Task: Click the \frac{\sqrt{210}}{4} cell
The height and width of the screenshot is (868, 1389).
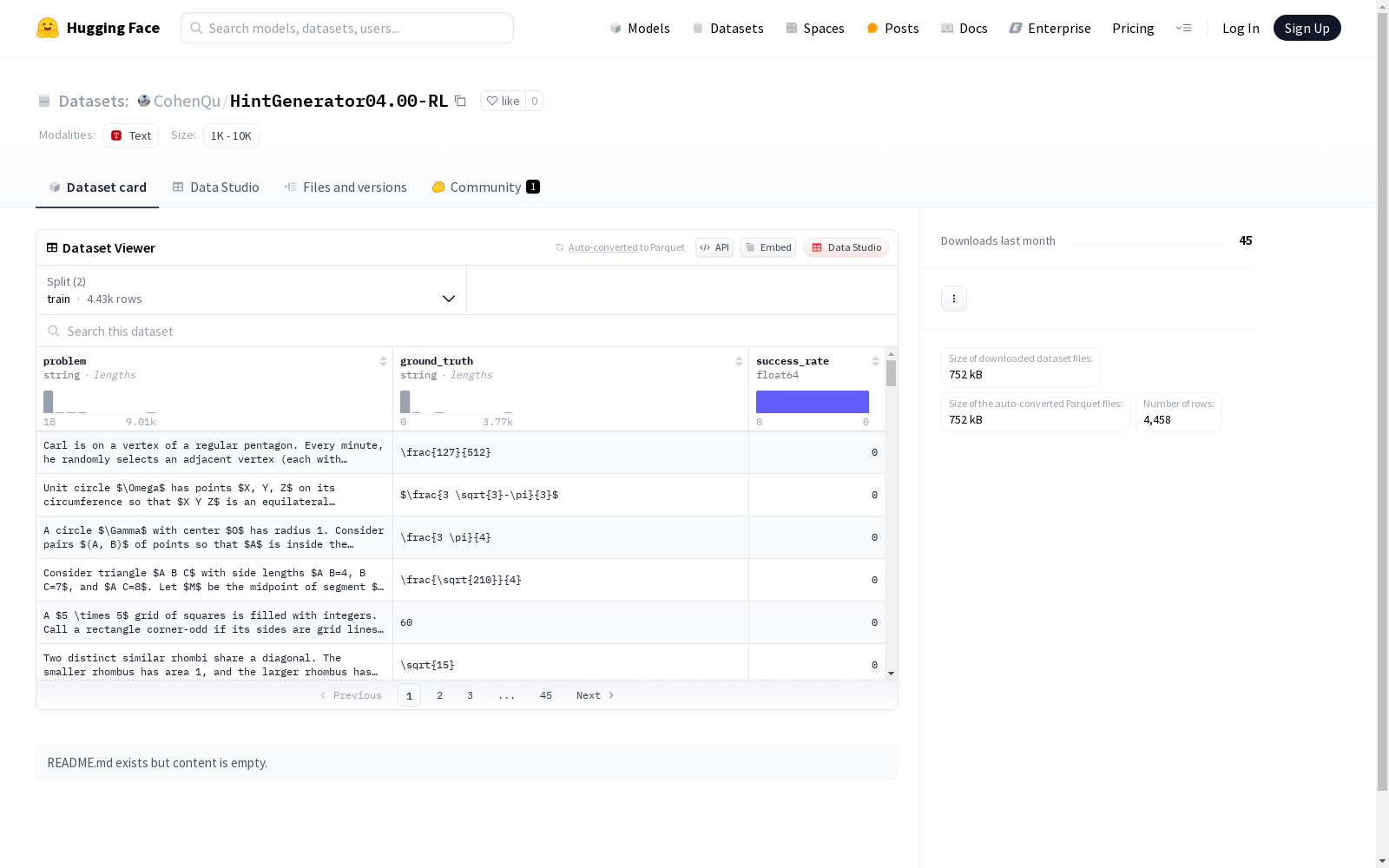Action: point(570,580)
